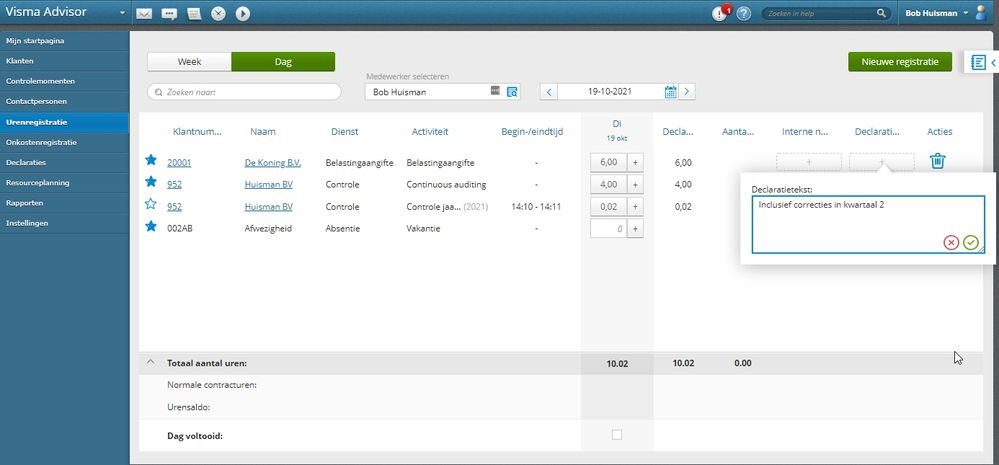Toggle favorite star for Afwezigheid row
The height and width of the screenshot is (465, 999).
(150, 226)
